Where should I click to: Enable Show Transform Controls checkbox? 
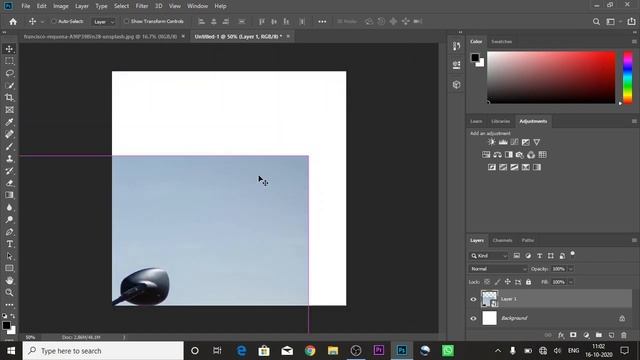[126, 21]
